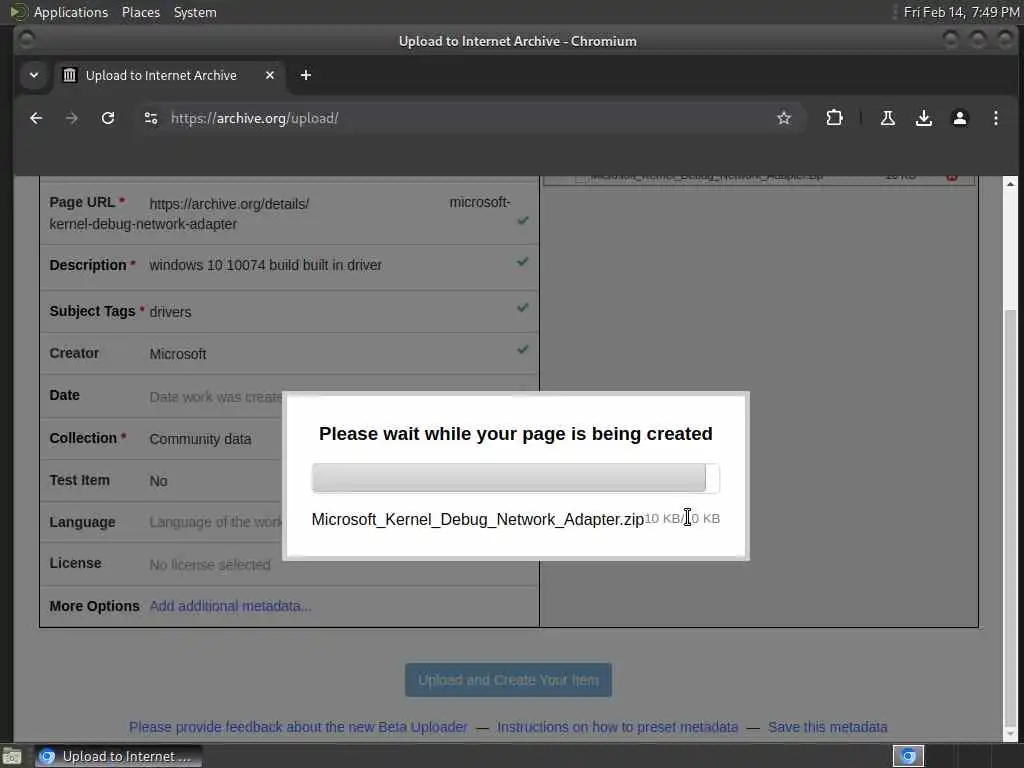Screen dimensions: 1024x768
Task: Click the show desktop icon in bottom panel
Action: click(11, 757)
